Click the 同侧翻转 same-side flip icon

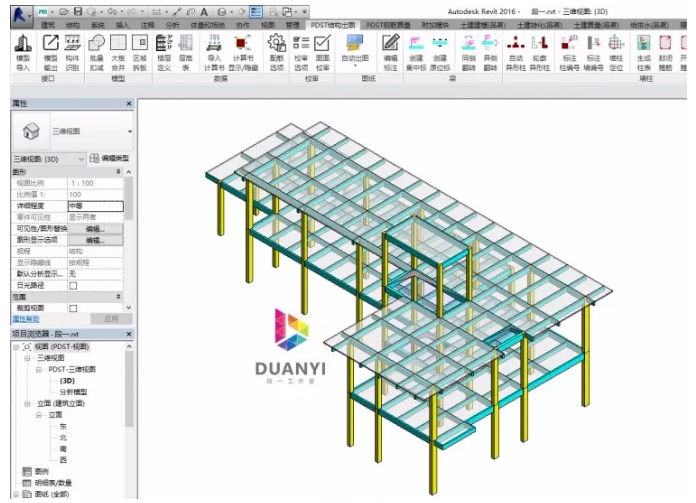469,44
